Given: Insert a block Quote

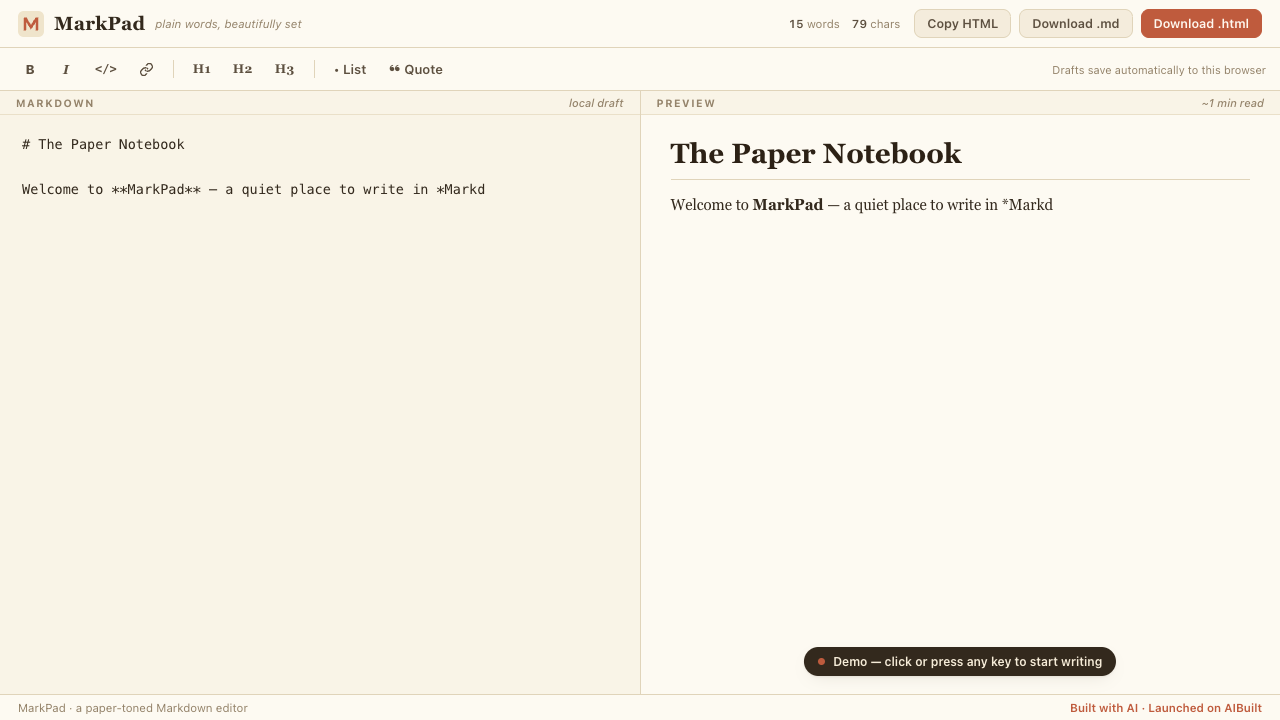Looking at the screenshot, I should tap(416, 69).
